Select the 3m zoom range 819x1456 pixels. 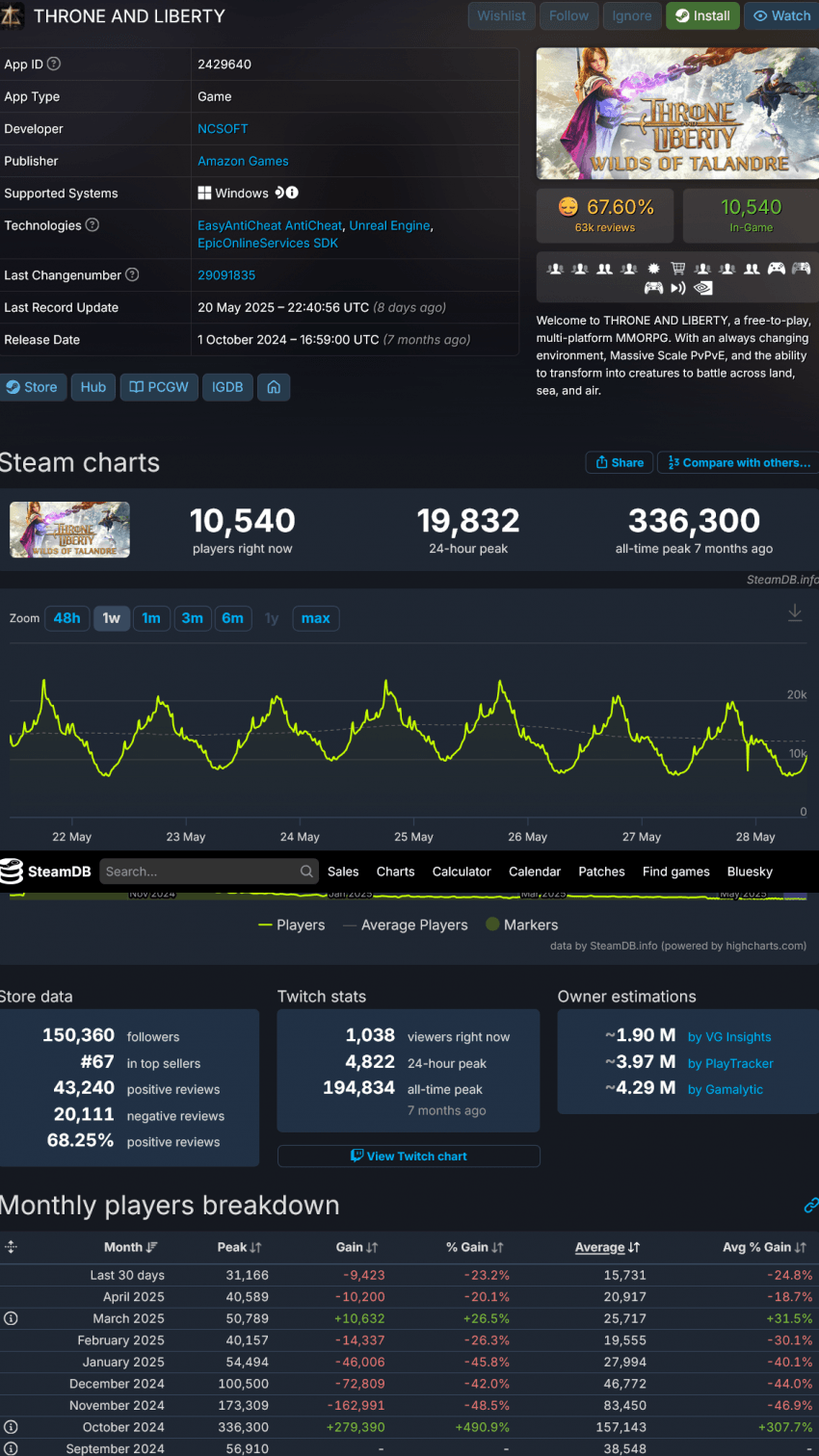193,618
